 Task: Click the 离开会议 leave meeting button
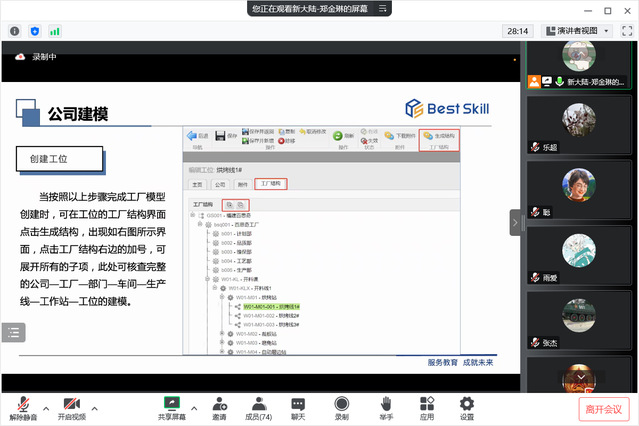click(x=604, y=408)
